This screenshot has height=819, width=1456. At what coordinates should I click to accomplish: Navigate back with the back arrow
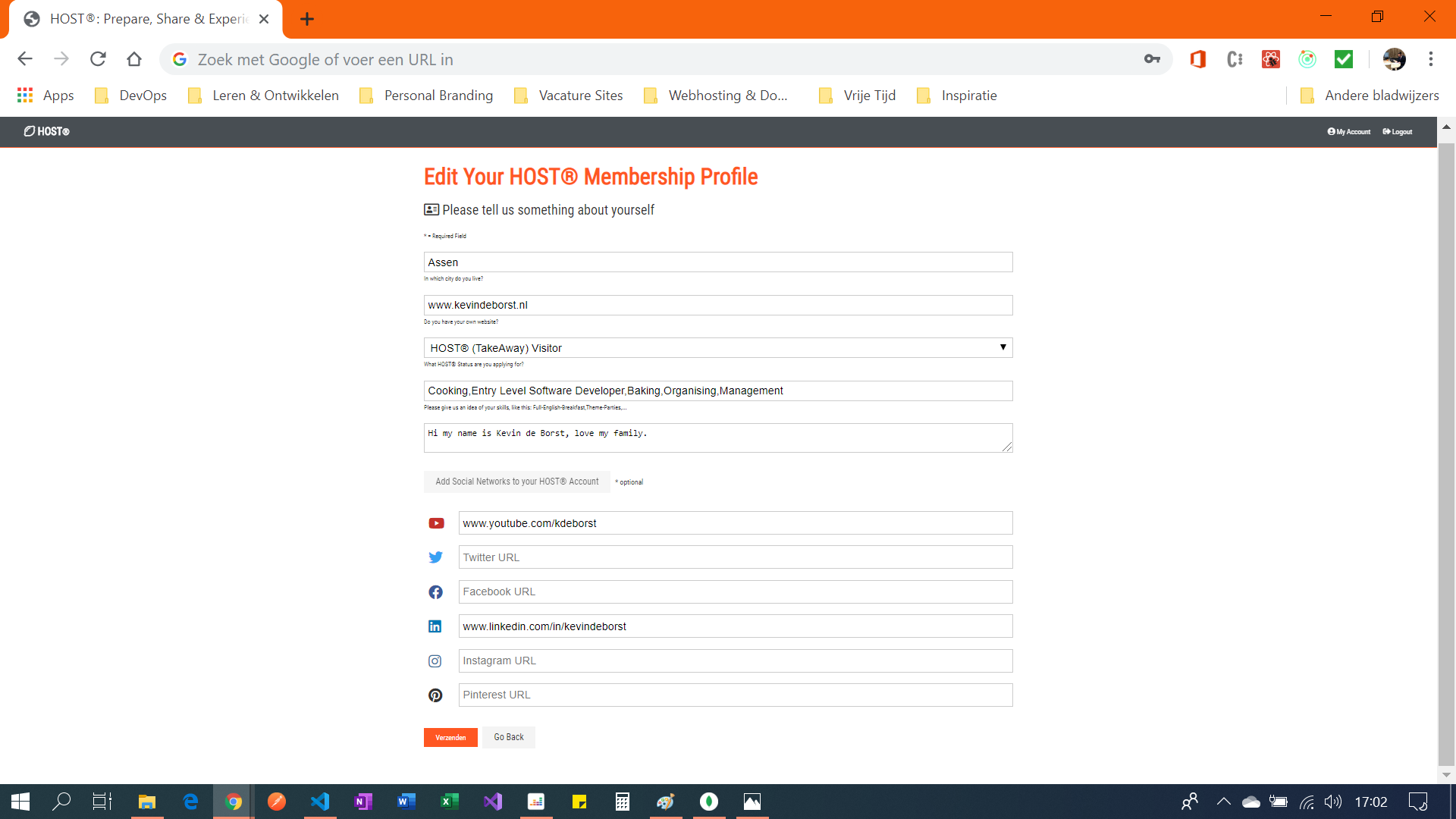pos(25,59)
